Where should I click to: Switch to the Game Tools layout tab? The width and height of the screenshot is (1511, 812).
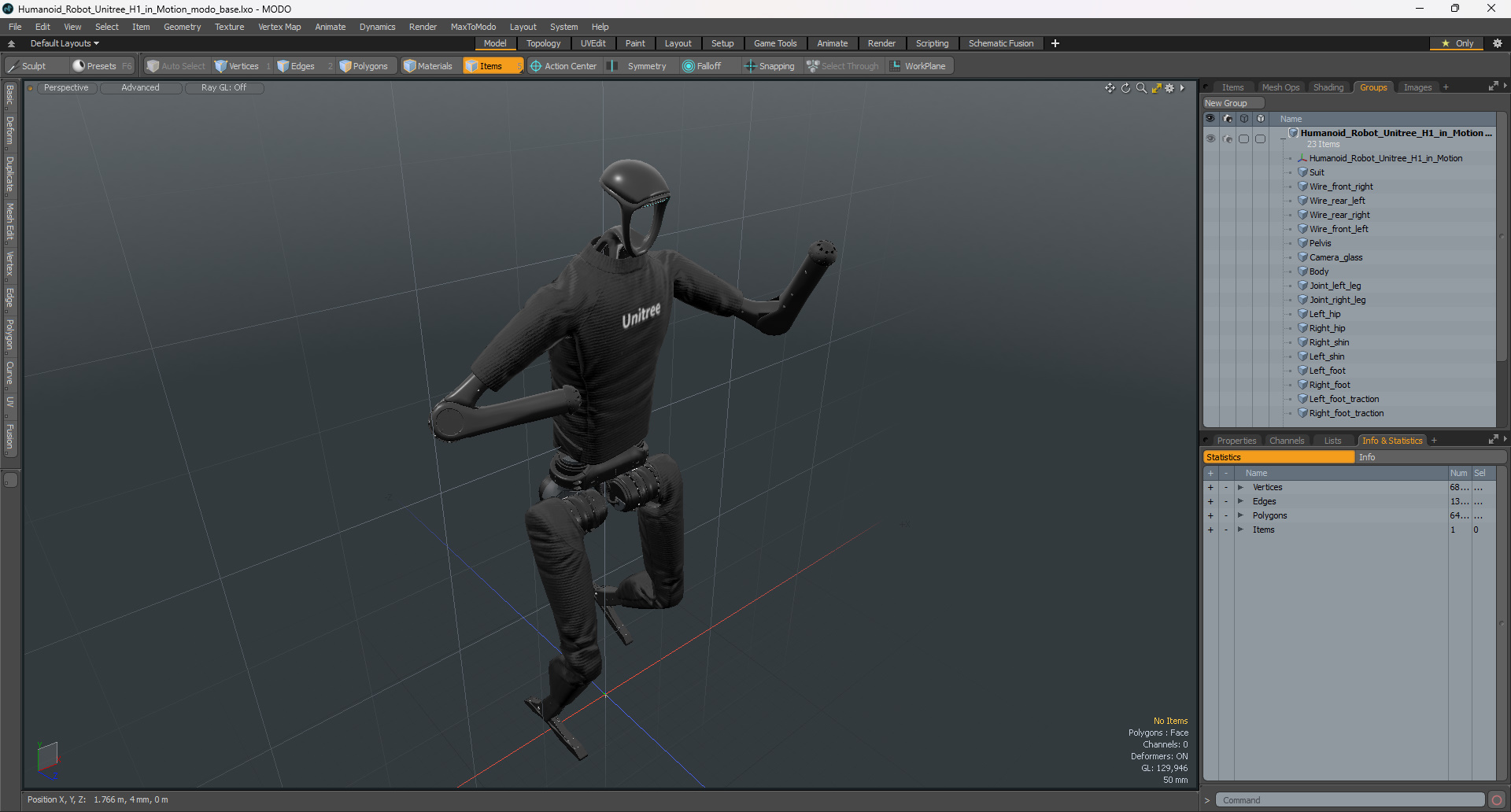coord(775,43)
